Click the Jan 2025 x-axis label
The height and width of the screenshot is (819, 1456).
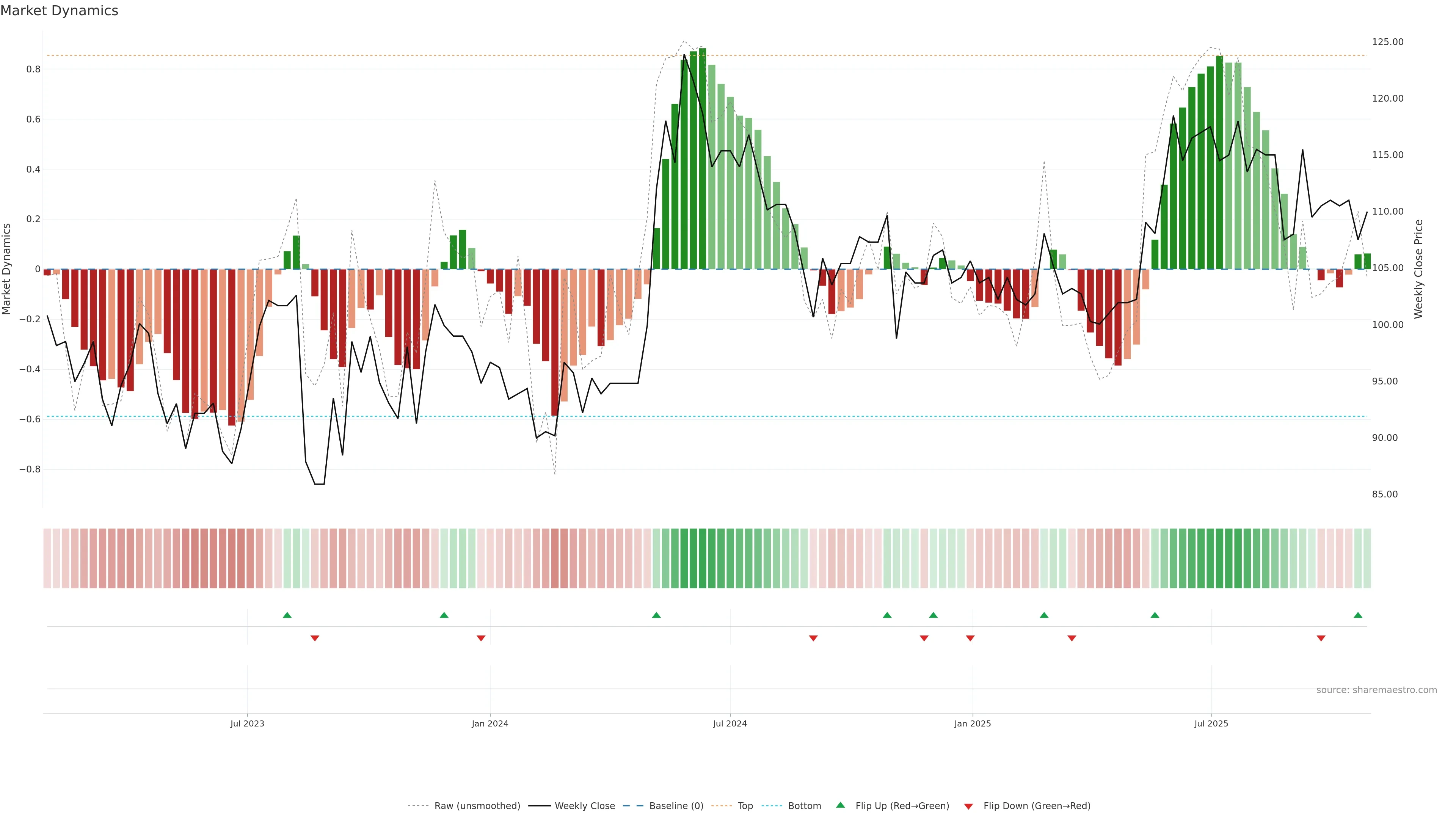[x=972, y=723]
